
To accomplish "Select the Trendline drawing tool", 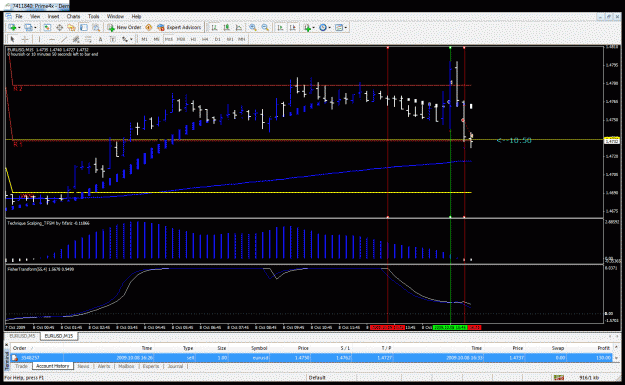I will pos(64,39).
